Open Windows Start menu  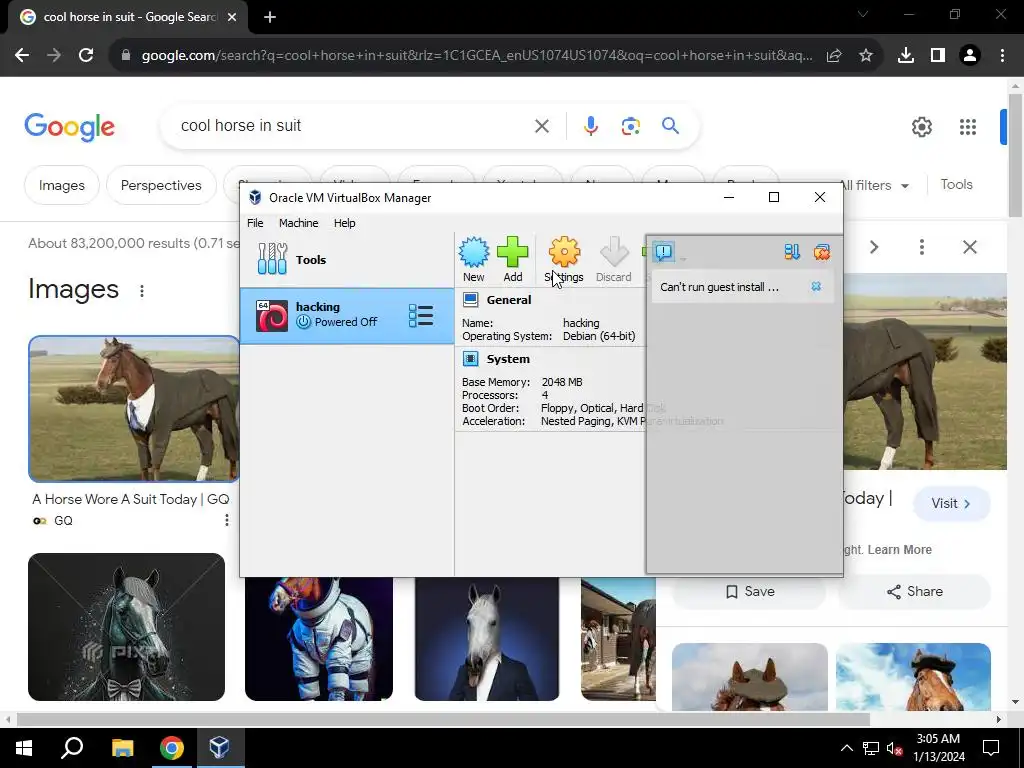(x=24, y=748)
